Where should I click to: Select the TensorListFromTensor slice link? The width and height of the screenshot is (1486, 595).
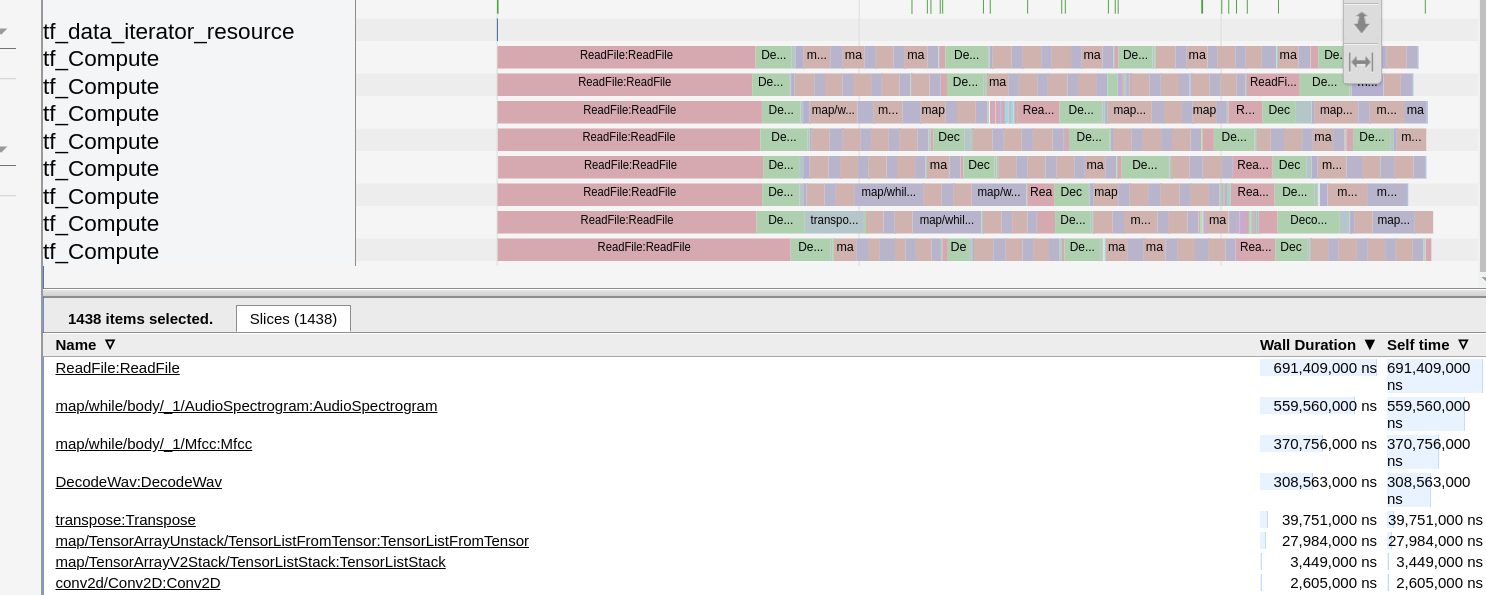291,541
